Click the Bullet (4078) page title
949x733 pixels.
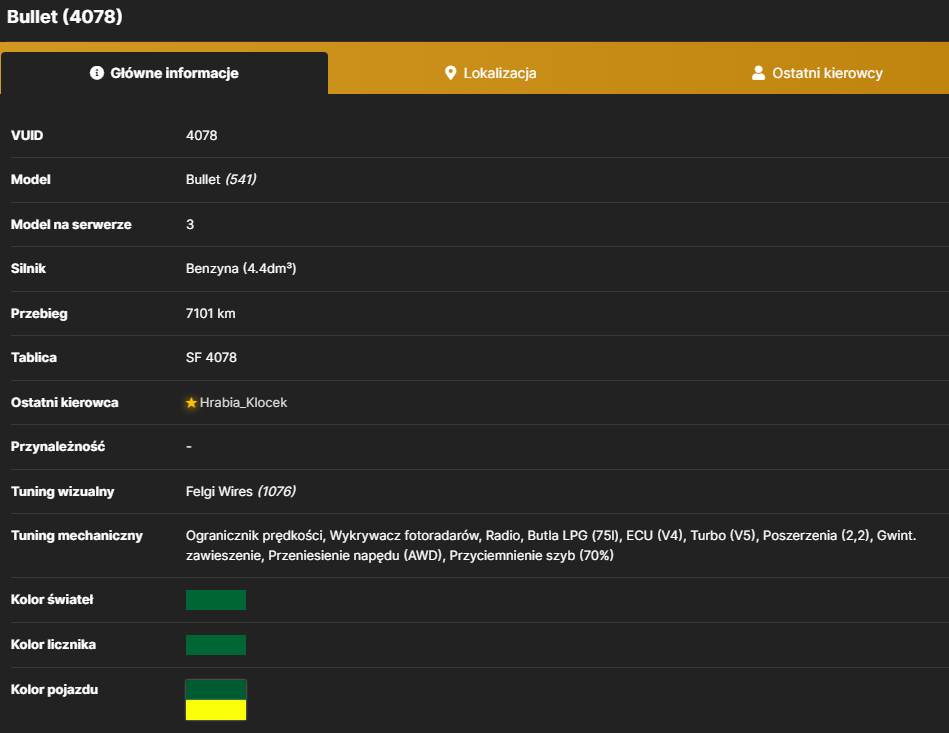click(x=65, y=16)
